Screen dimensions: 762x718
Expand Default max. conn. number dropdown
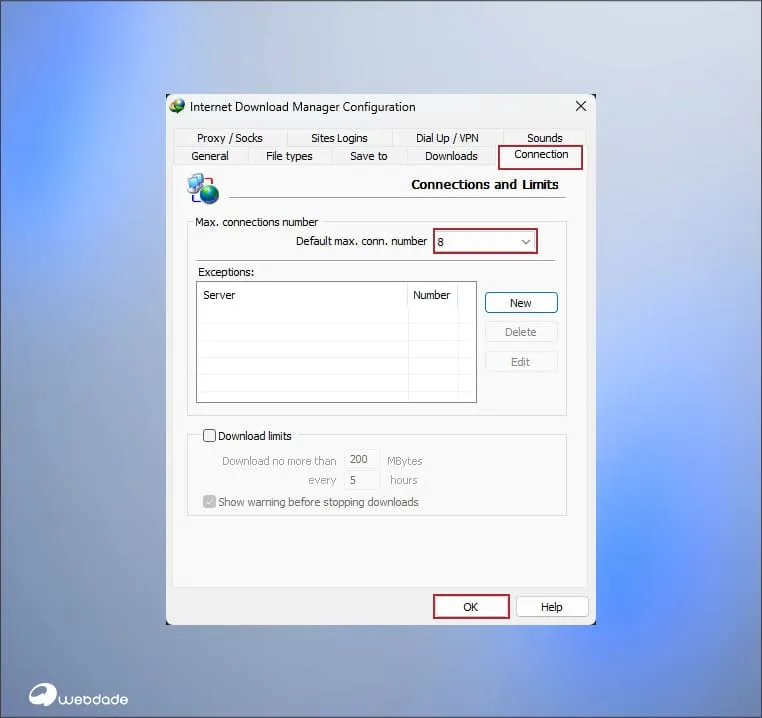526,241
